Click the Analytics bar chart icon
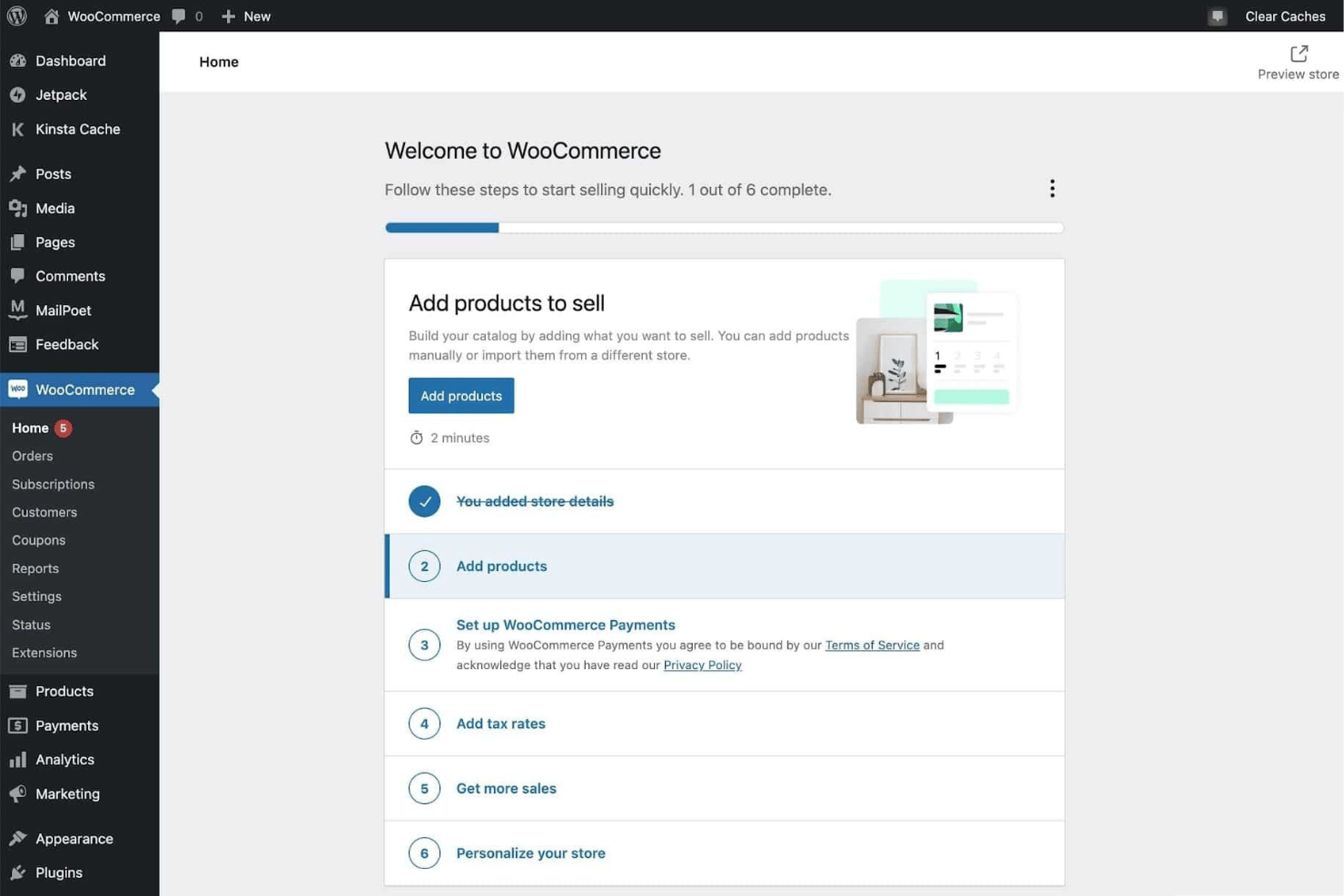 coord(17,760)
